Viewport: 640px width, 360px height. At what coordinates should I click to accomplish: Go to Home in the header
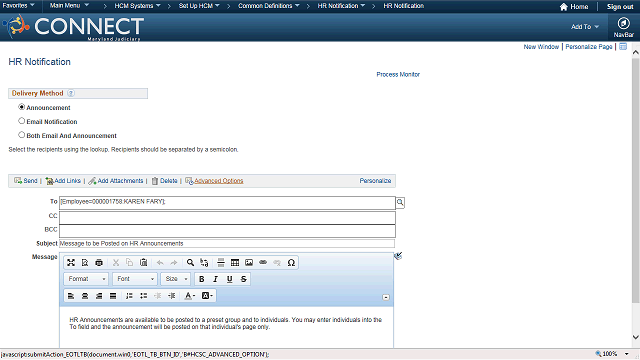tap(574, 7)
